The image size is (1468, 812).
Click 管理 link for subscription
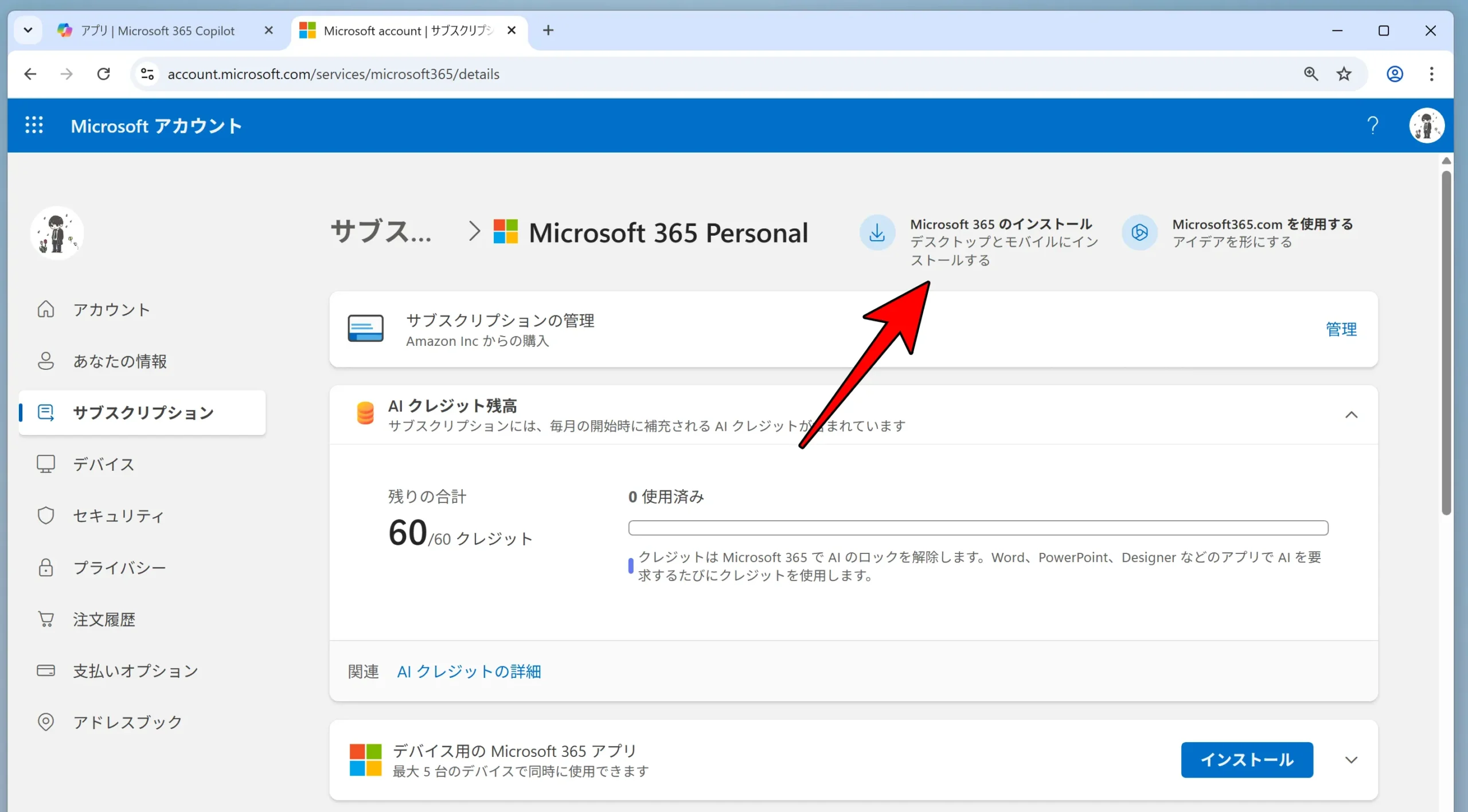click(1341, 329)
